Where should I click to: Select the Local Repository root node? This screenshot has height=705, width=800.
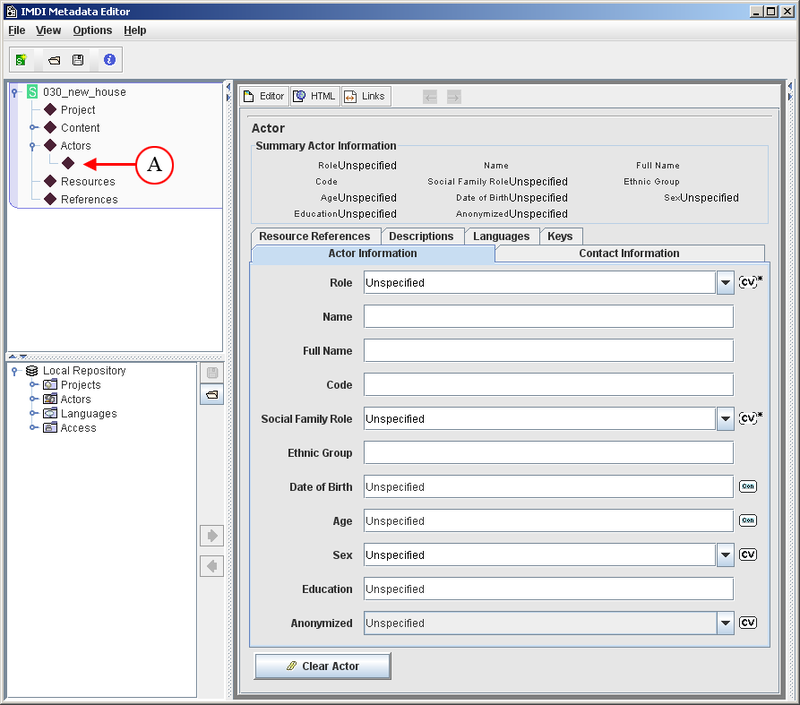click(x=76, y=370)
